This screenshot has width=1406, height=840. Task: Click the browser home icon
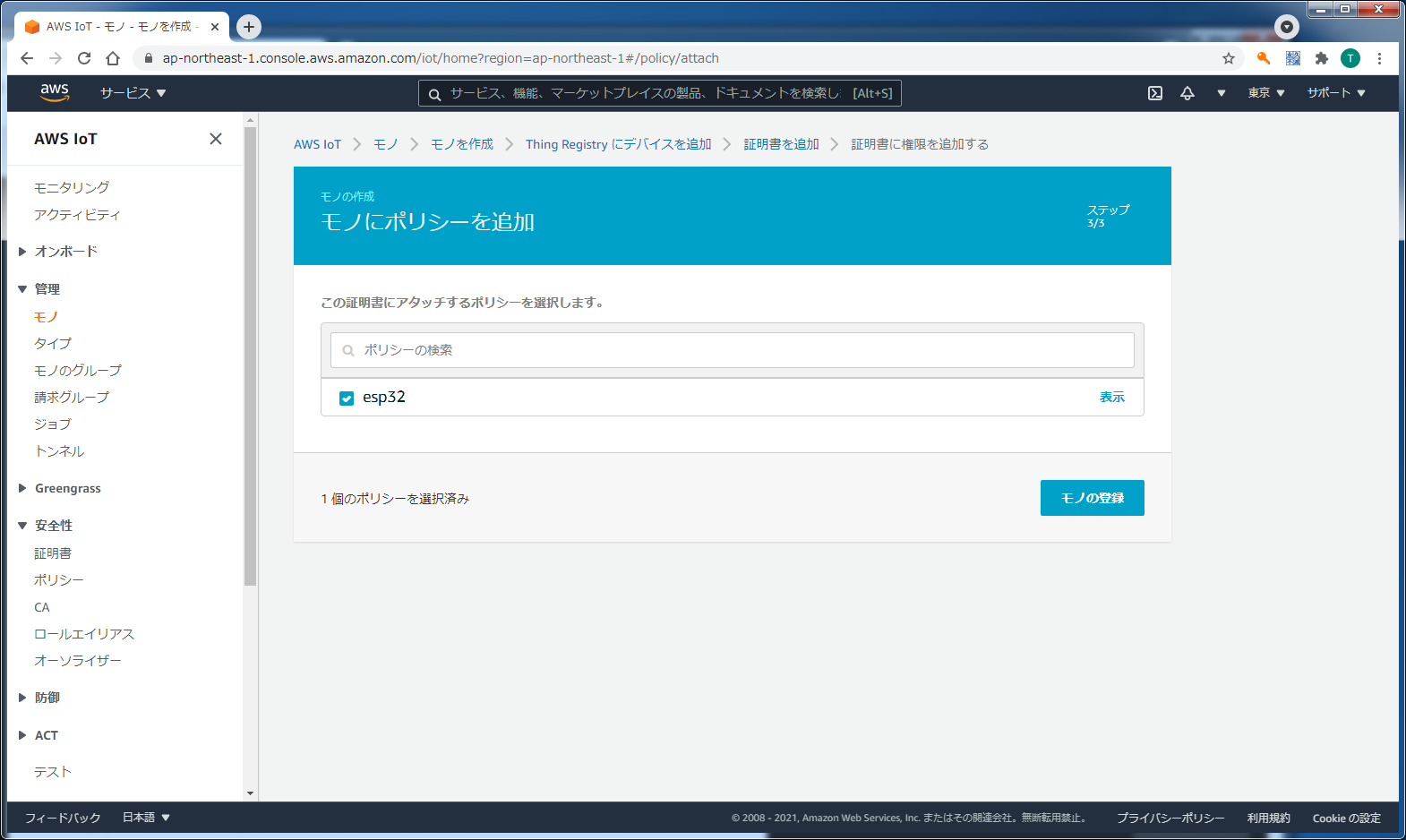tap(113, 58)
